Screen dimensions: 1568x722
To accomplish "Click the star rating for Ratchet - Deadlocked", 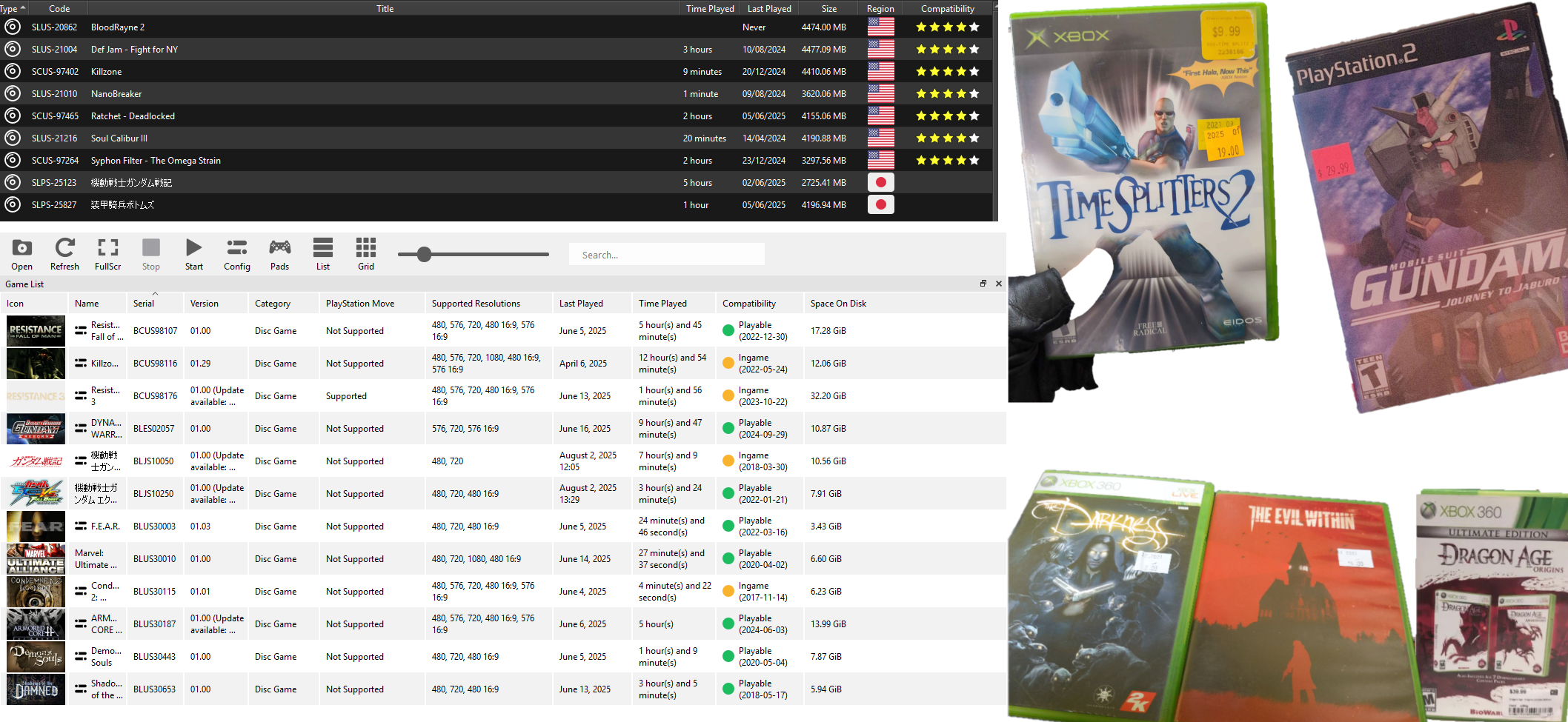I will (x=948, y=116).
